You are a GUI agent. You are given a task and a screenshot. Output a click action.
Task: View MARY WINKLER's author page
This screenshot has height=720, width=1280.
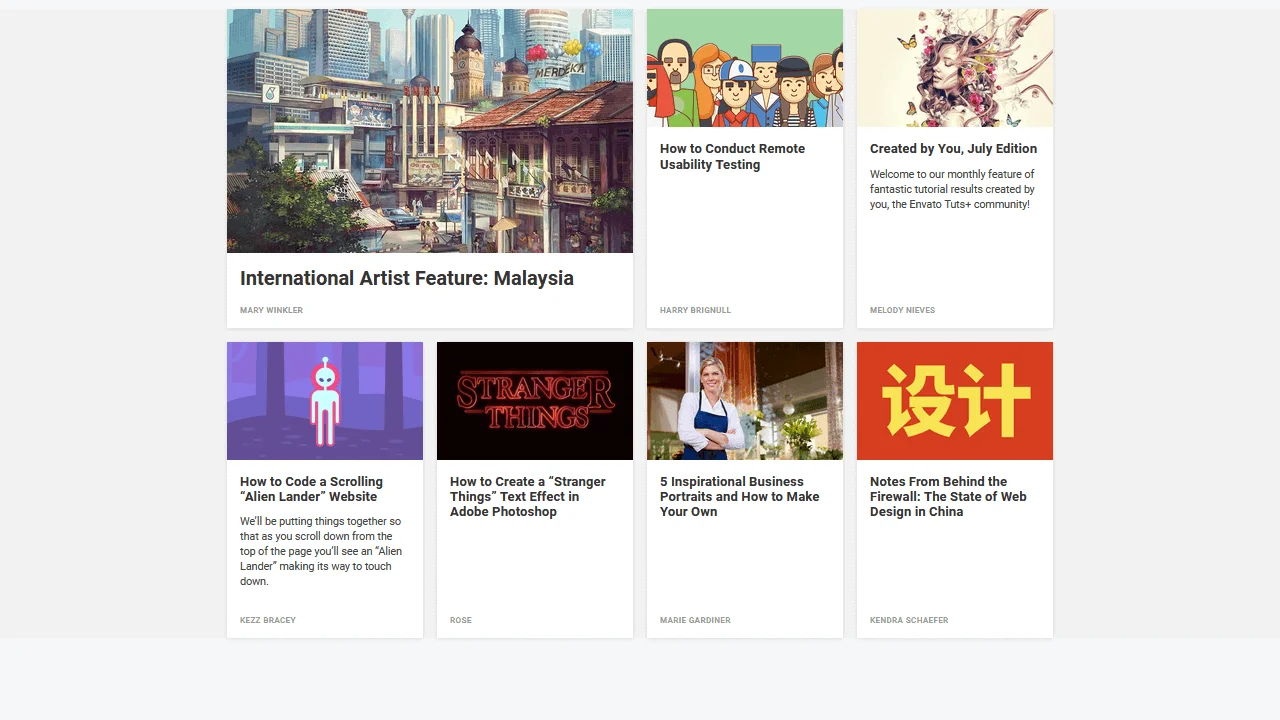(x=271, y=310)
